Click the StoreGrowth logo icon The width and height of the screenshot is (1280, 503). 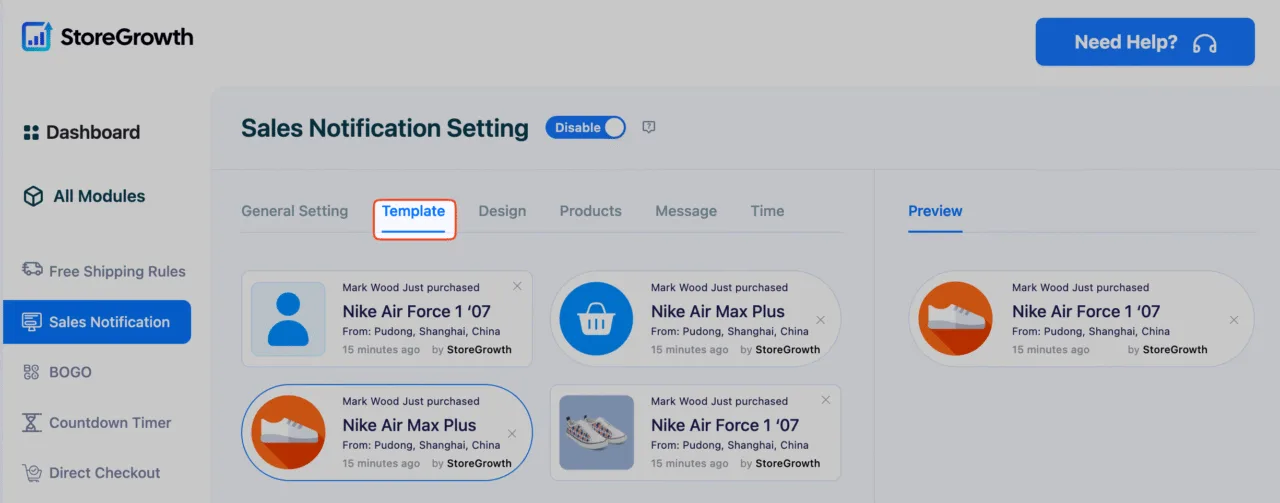(x=37, y=38)
